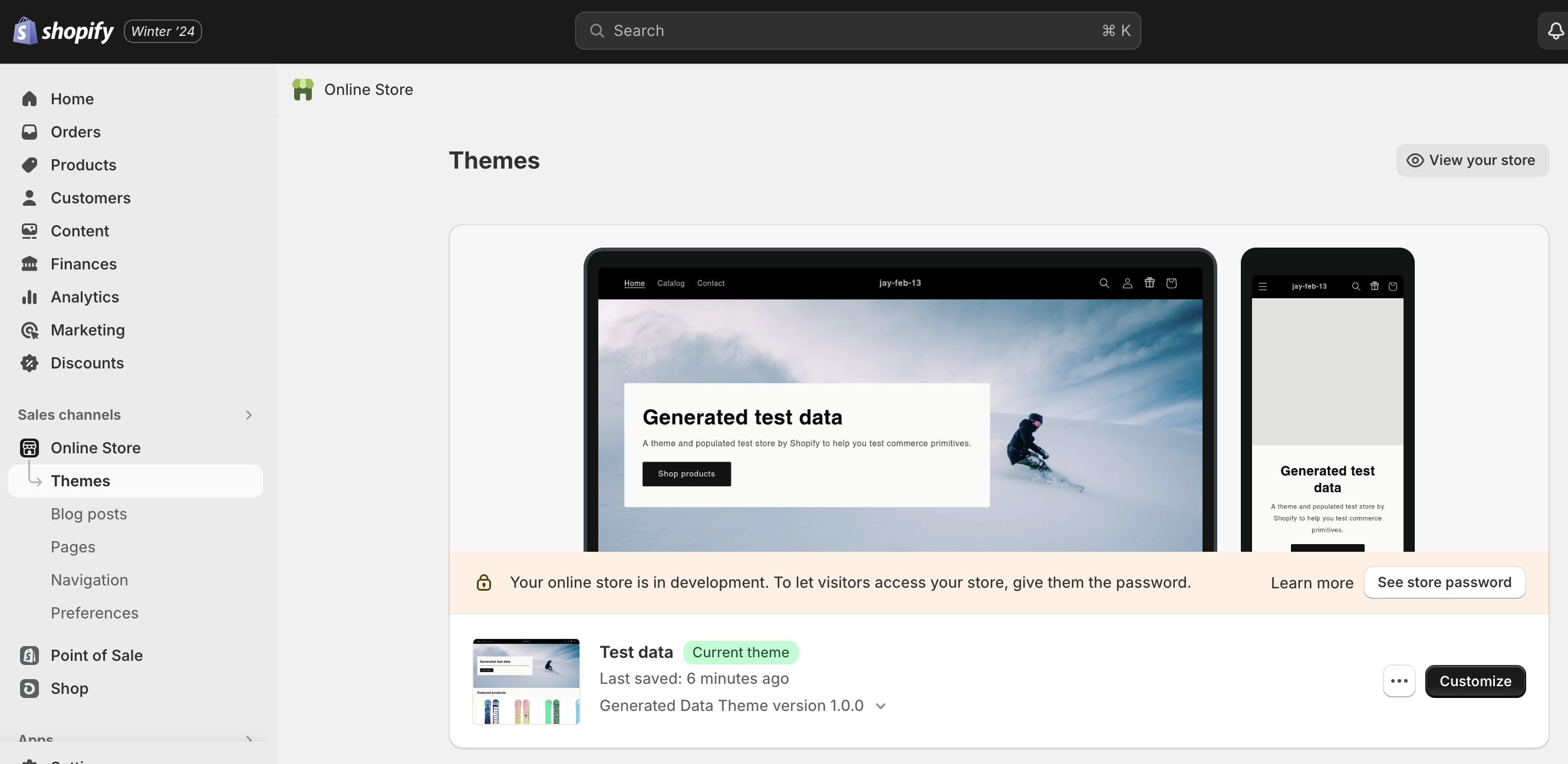The image size is (1568, 764).
Task: Click the See store password button
Action: tap(1444, 582)
